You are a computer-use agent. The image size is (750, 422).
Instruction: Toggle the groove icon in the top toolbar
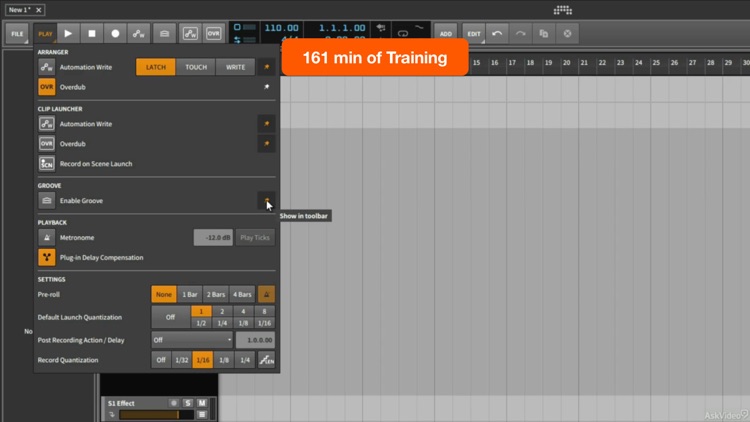point(165,33)
